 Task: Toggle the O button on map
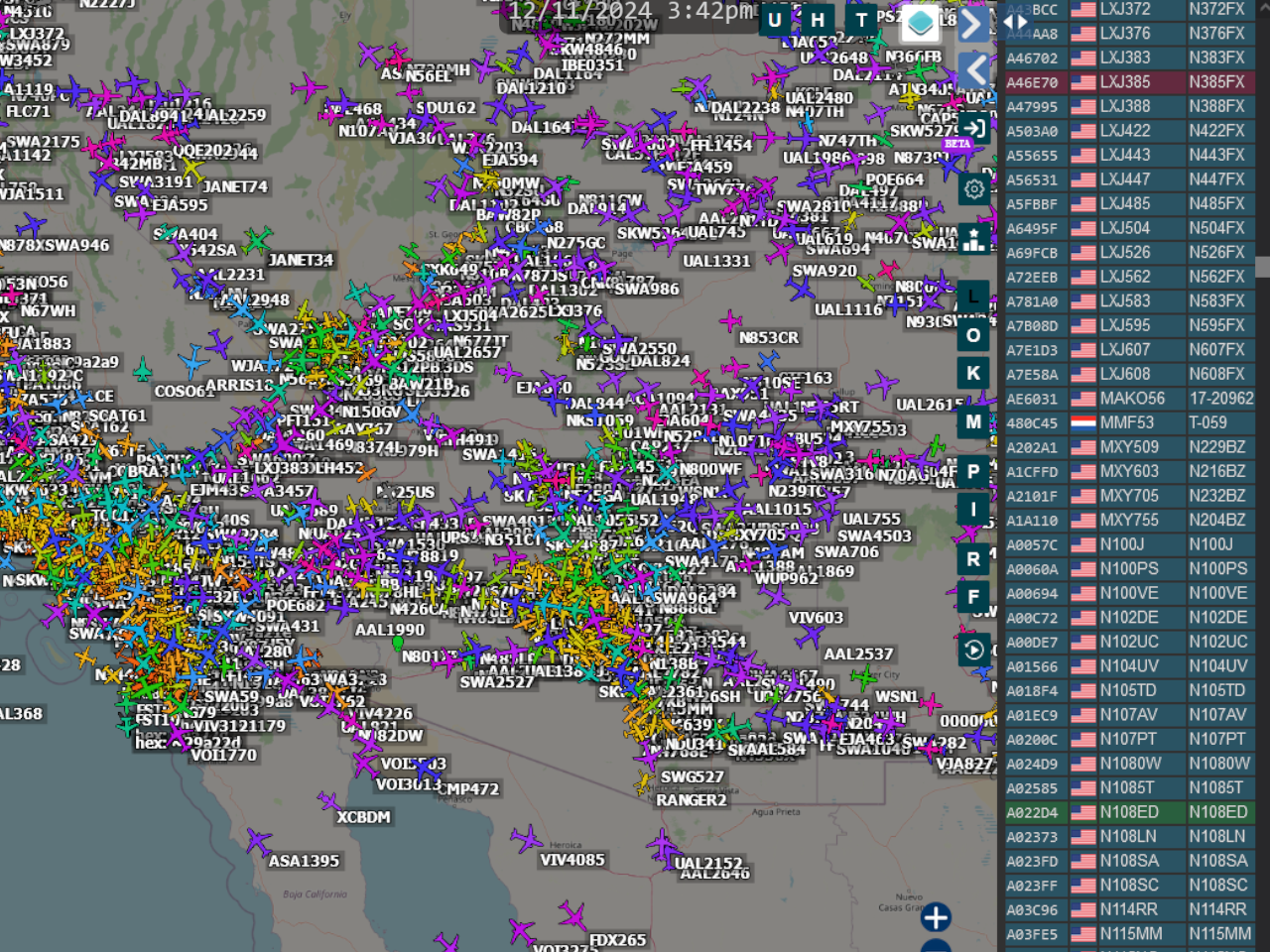(973, 335)
